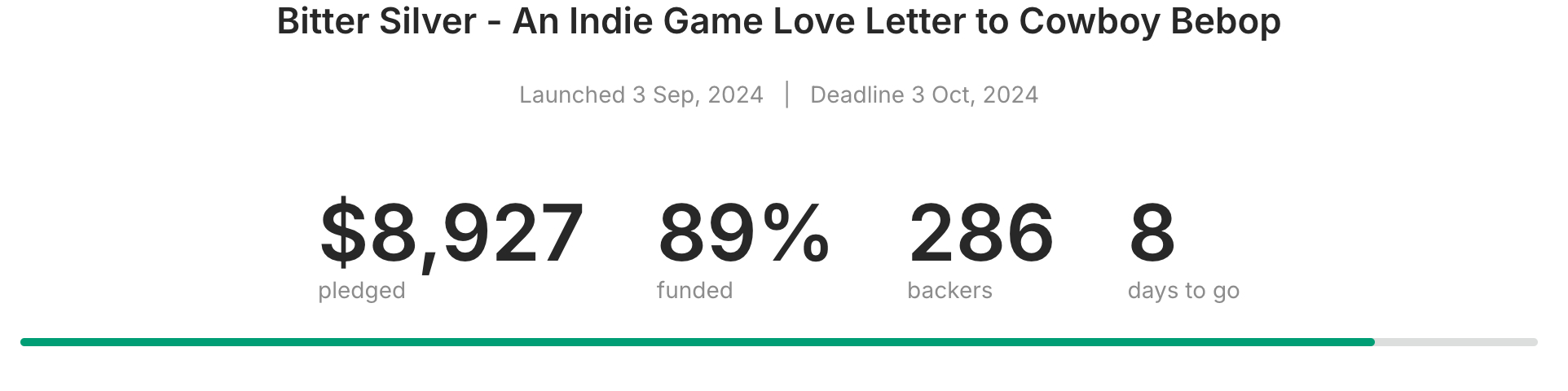Click "Cowboy Bebop" in the campaign title

(1149, 21)
